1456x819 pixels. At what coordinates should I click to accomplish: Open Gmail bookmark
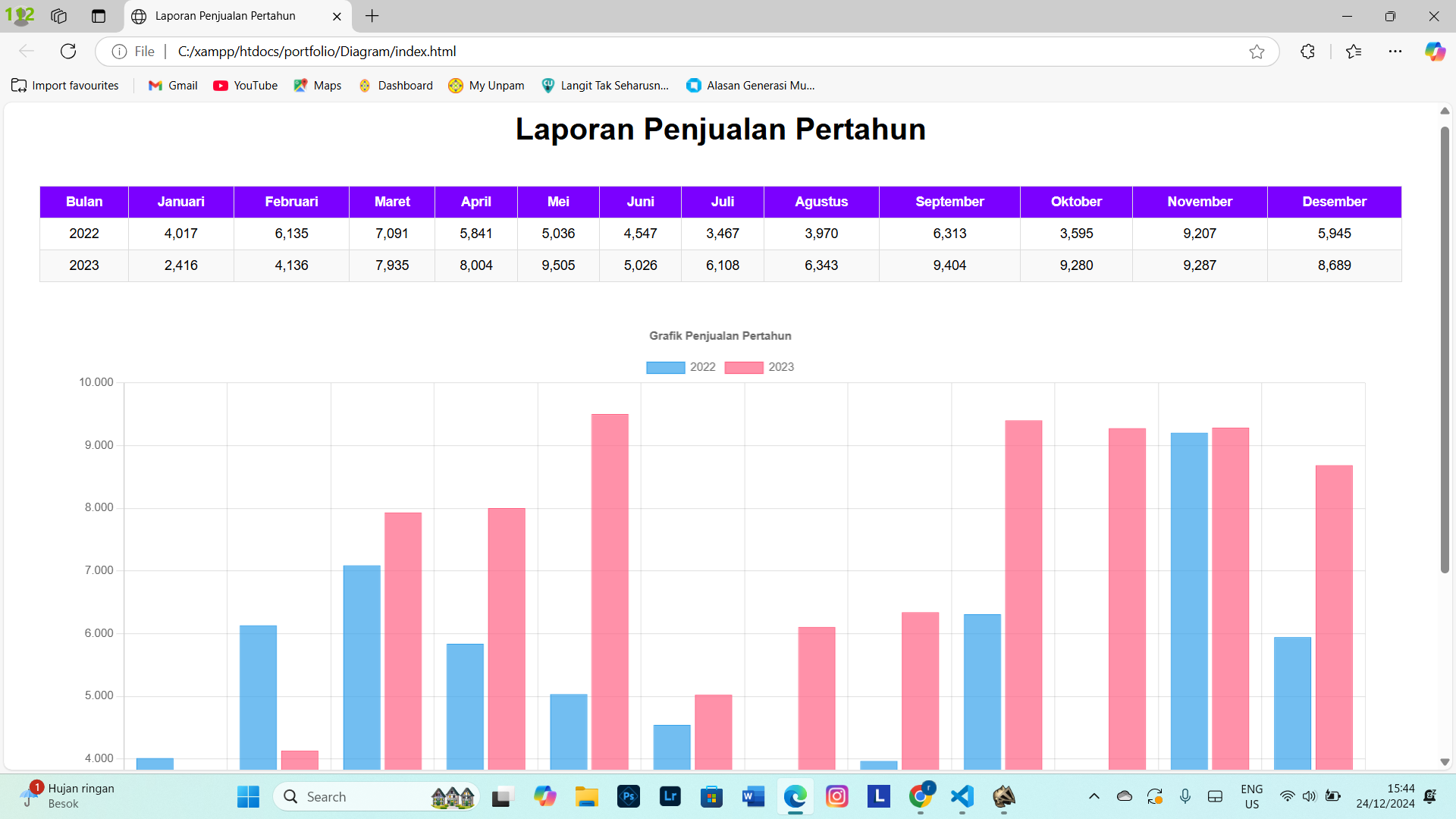coord(173,86)
